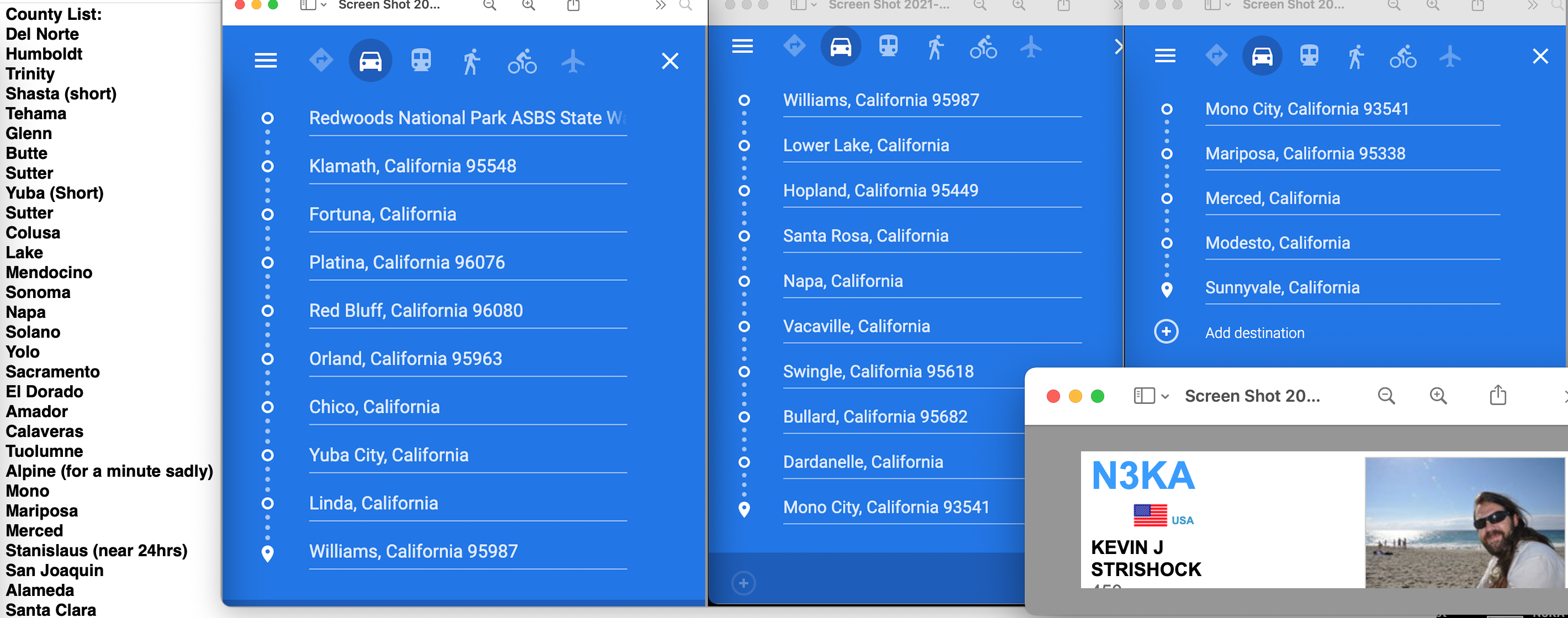Viewport: 1568px width, 618px height.
Task: Select cycling mode in left directions panel
Action: pyautogui.click(x=522, y=61)
